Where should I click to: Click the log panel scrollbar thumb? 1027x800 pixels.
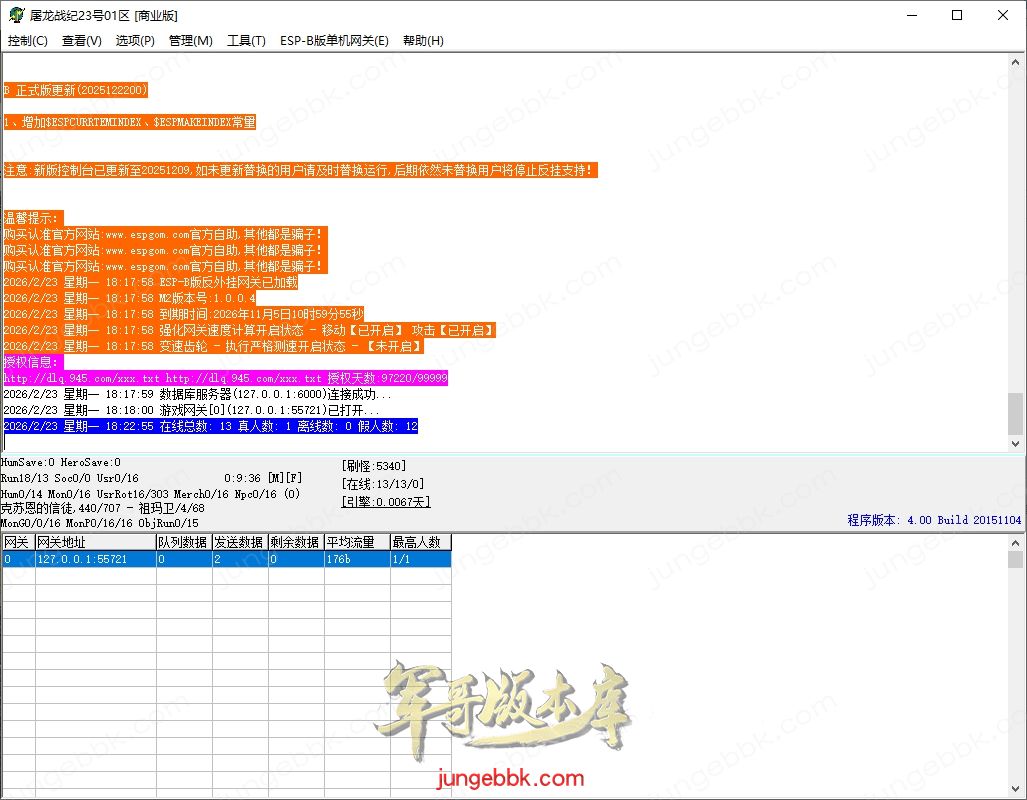(x=1016, y=413)
